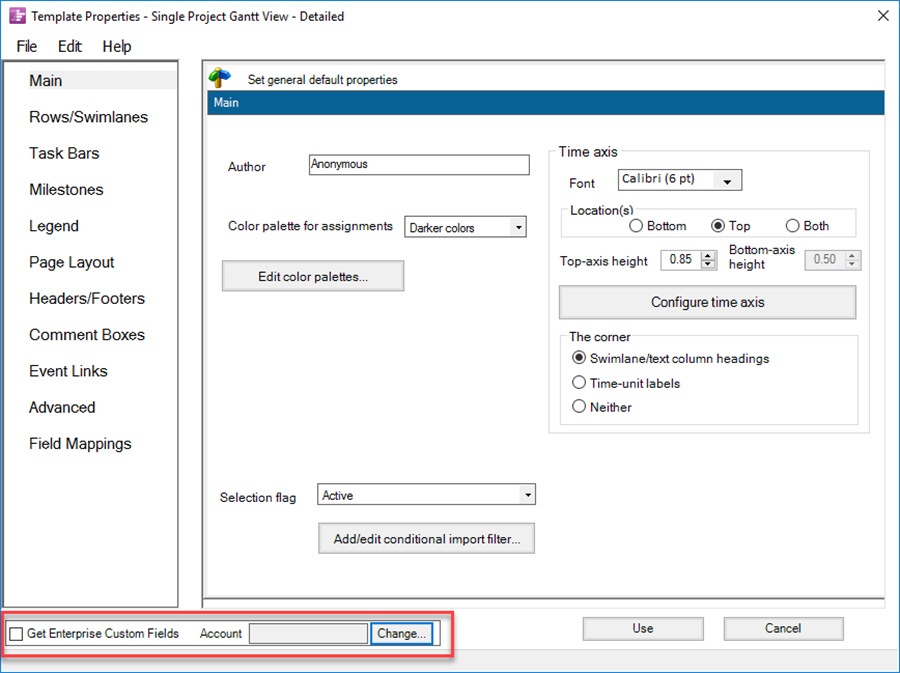Image resolution: width=900 pixels, height=673 pixels.
Task: Go to the Rows/Swimlanes section
Action: point(88,117)
